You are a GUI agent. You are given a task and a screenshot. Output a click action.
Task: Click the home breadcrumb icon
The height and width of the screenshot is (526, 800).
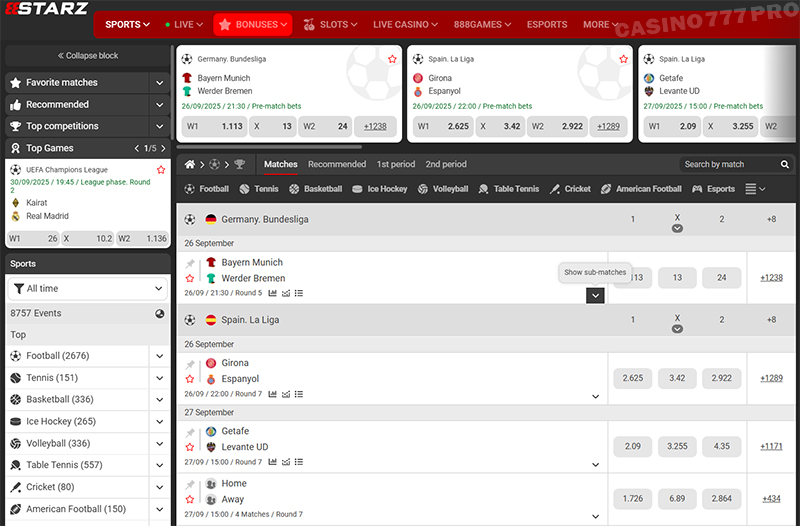[x=190, y=164]
